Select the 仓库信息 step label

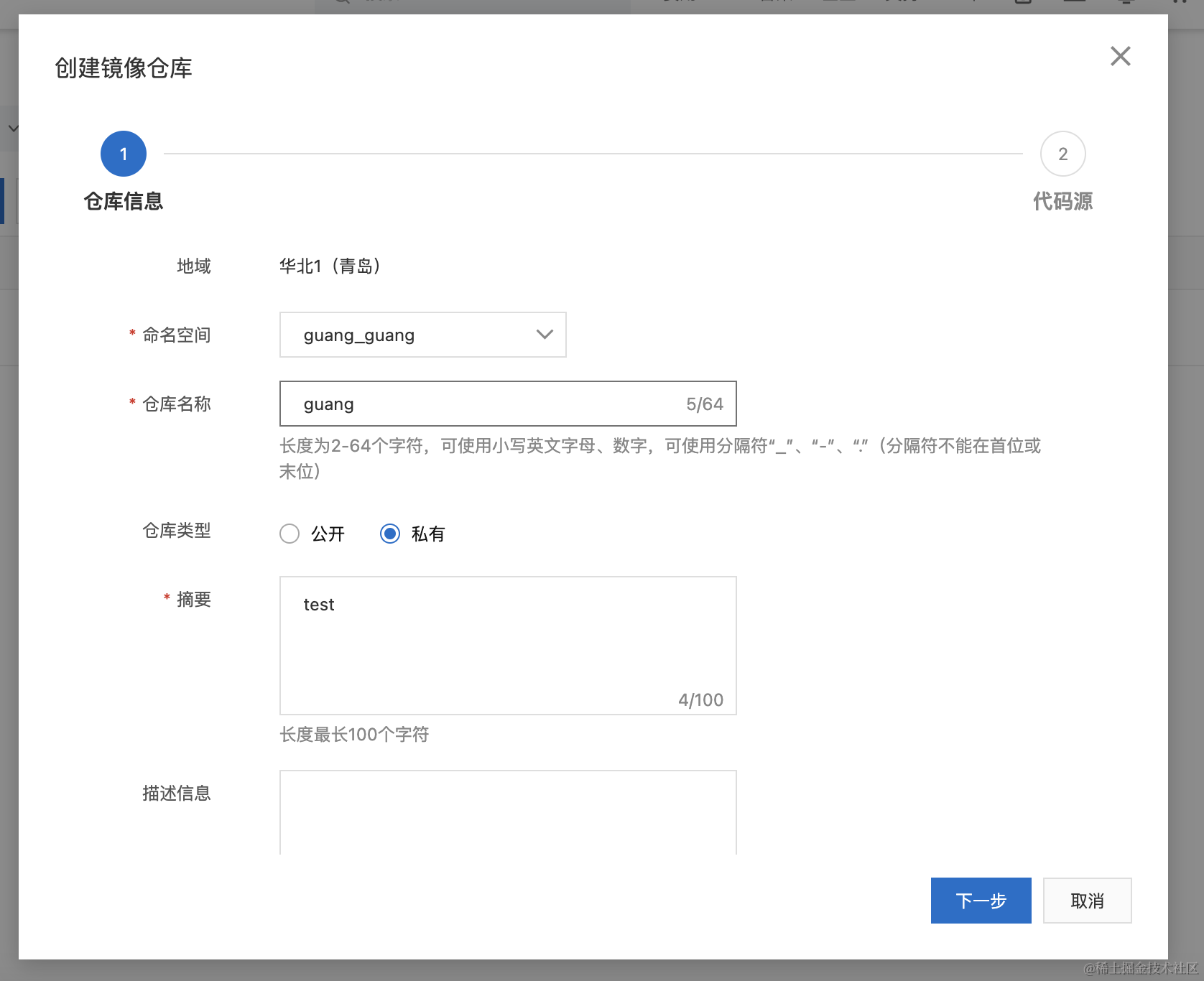pos(124,201)
